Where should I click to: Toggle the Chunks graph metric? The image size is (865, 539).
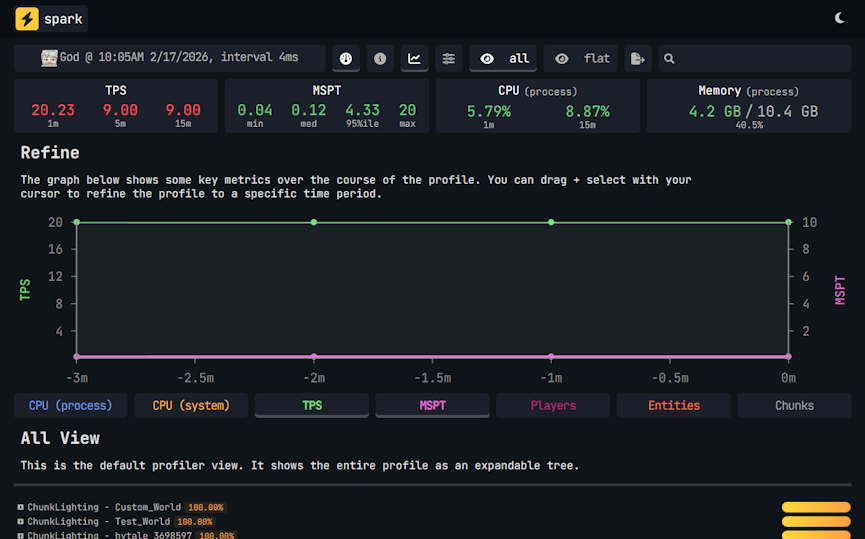(794, 405)
